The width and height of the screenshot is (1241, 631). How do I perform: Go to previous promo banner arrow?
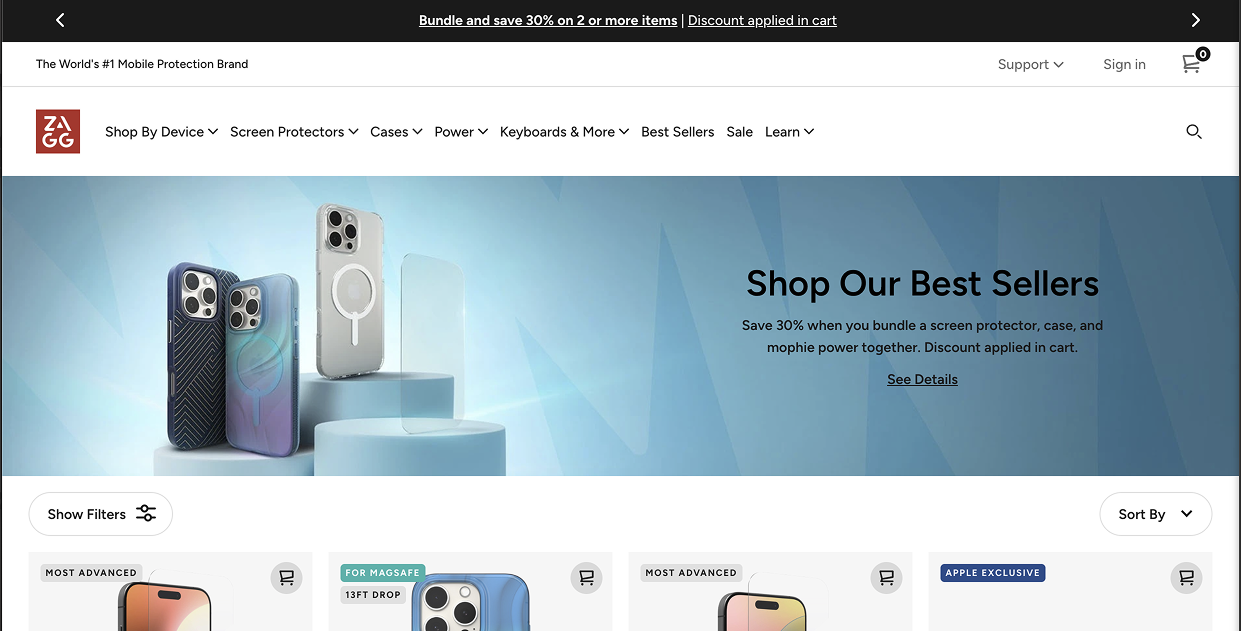point(60,20)
